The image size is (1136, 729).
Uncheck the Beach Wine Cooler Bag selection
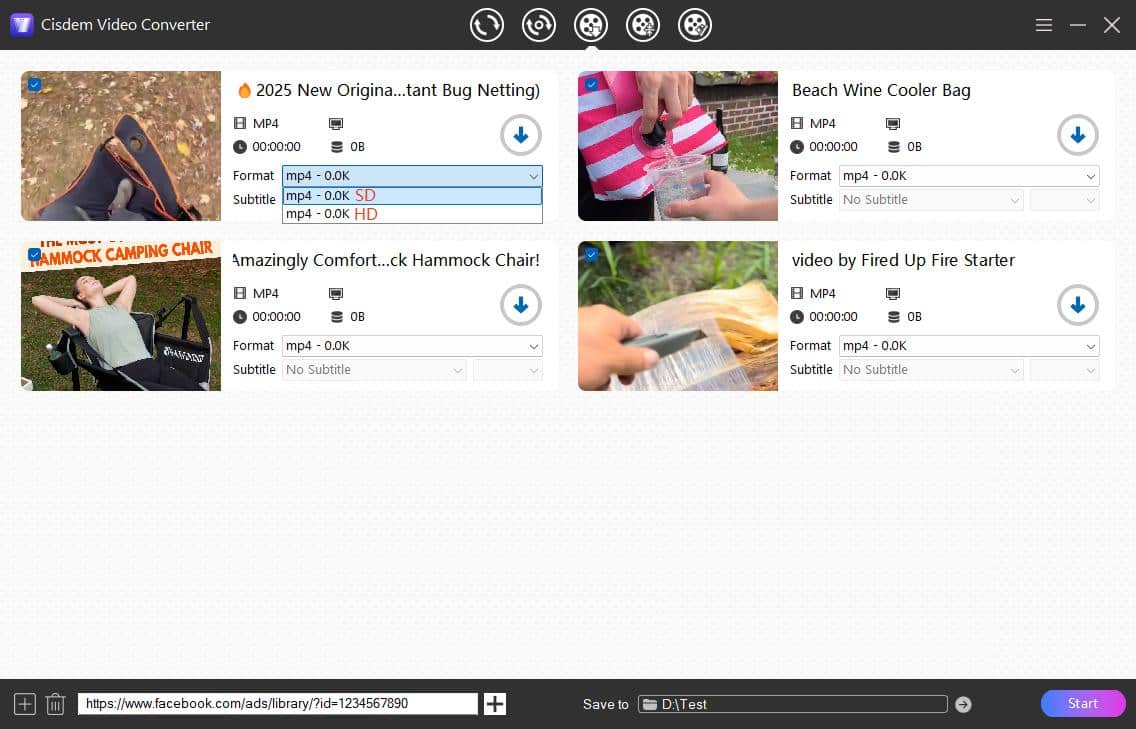pyautogui.click(x=591, y=84)
